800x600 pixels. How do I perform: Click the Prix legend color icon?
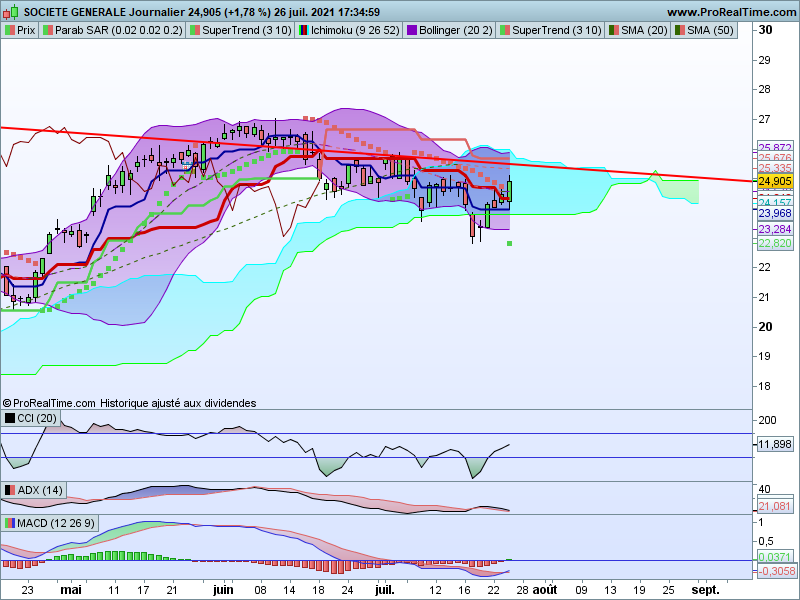pyautogui.click(x=10, y=31)
